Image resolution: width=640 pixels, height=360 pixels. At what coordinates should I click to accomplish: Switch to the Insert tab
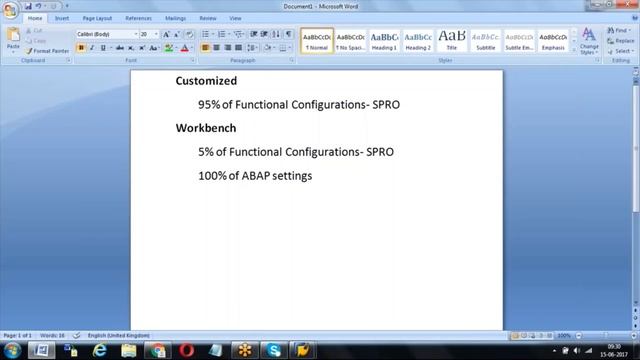62,18
